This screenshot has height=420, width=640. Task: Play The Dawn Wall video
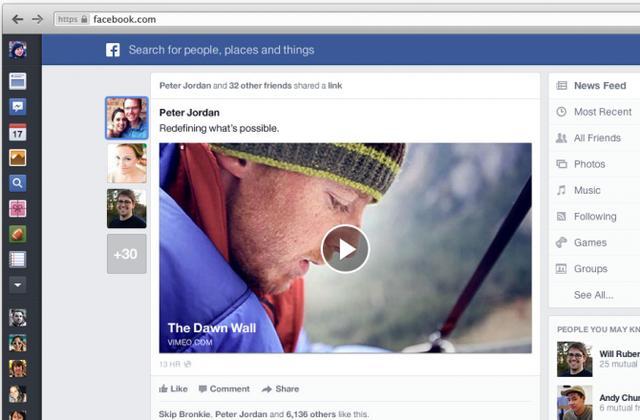[x=345, y=249]
